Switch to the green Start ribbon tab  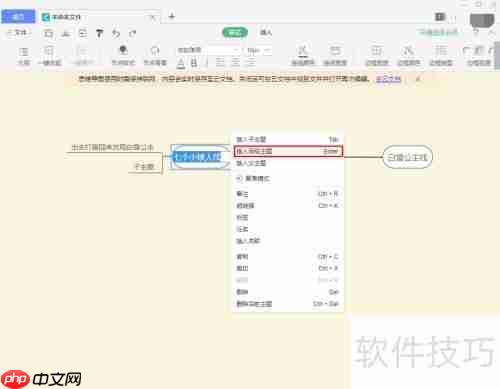[x=235, y=32]
